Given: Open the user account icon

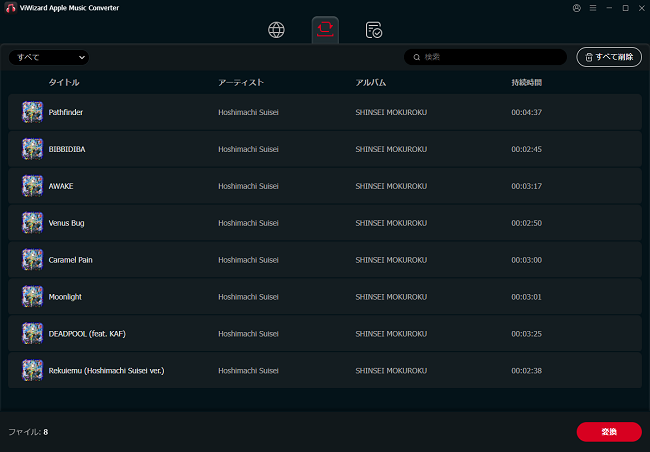Looking at the screenshot, I should (577, 8).
